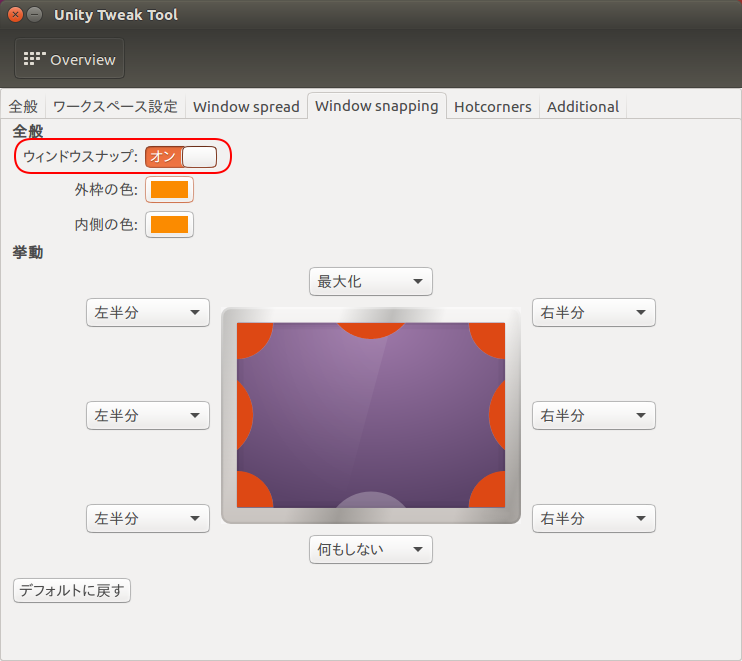Close the Unity Tweak Tool window
This screenshot has width=742, height=661.
pos(15,15)
